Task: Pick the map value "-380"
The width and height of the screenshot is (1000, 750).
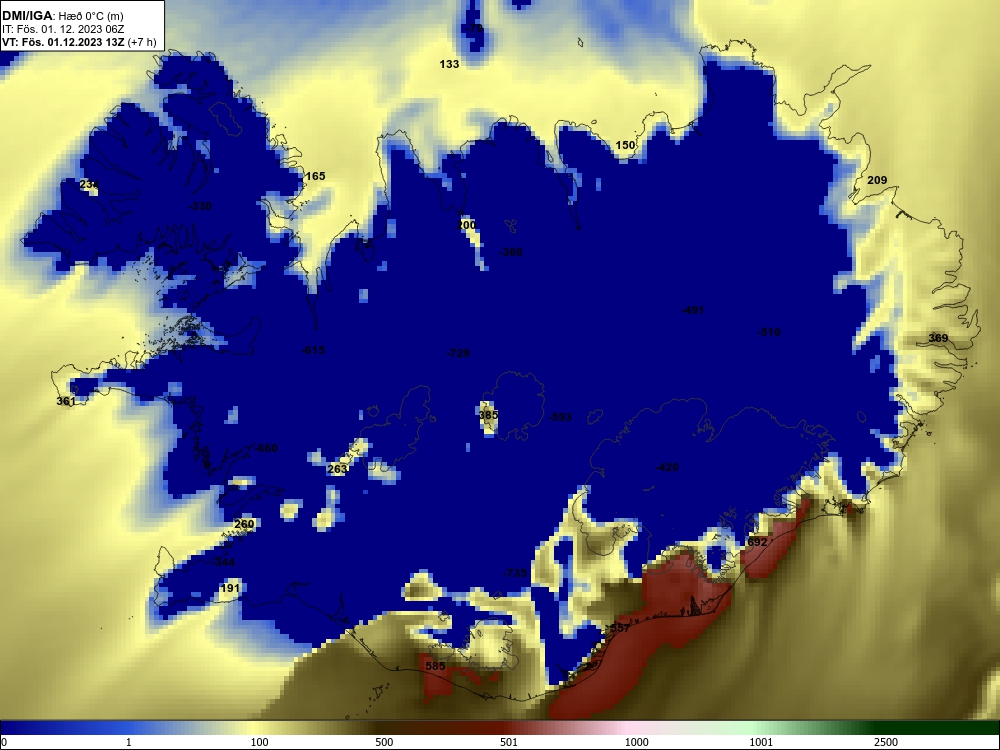Action: [x=511, y=252]
